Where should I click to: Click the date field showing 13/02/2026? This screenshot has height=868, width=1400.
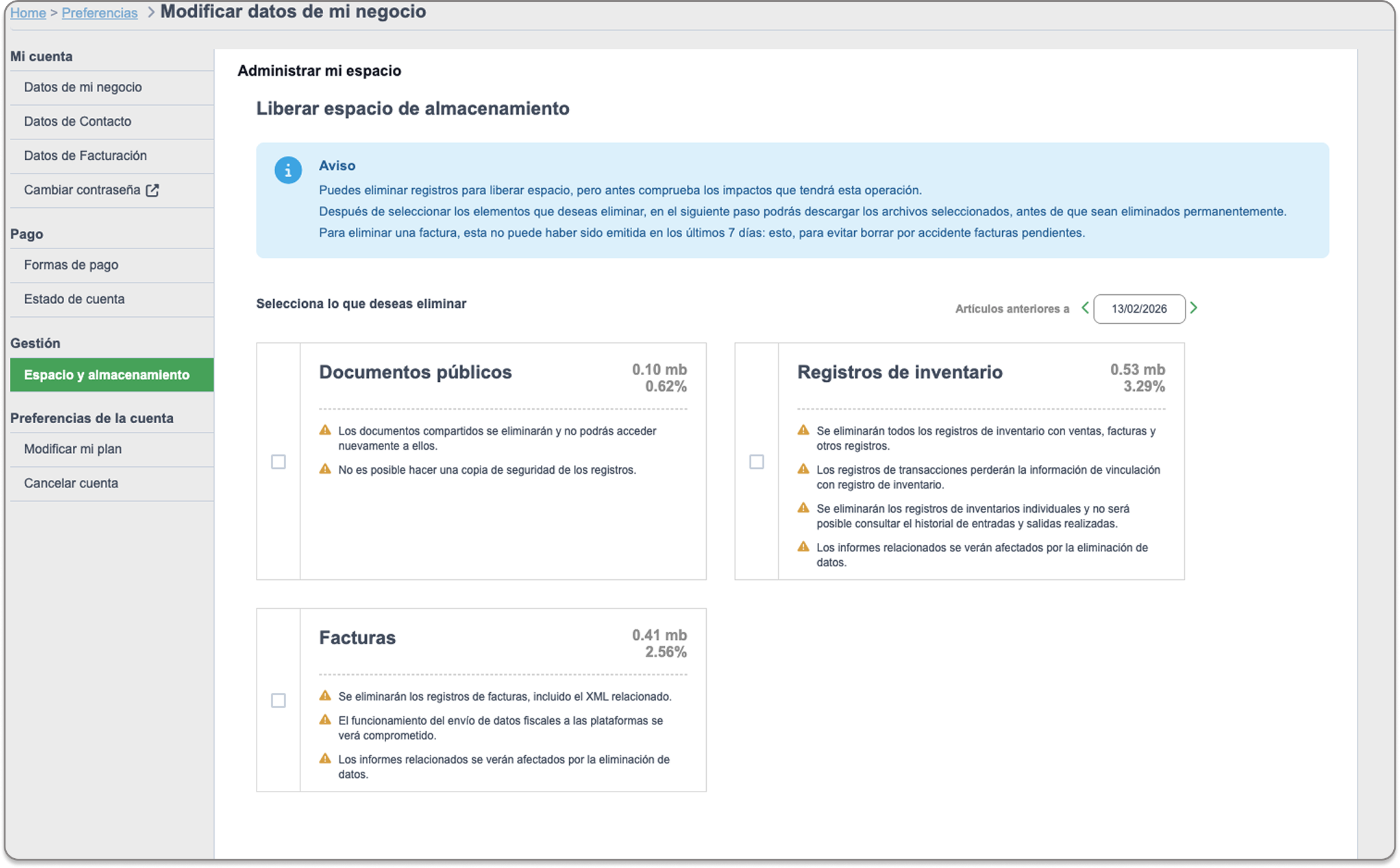pos(1139,309)
